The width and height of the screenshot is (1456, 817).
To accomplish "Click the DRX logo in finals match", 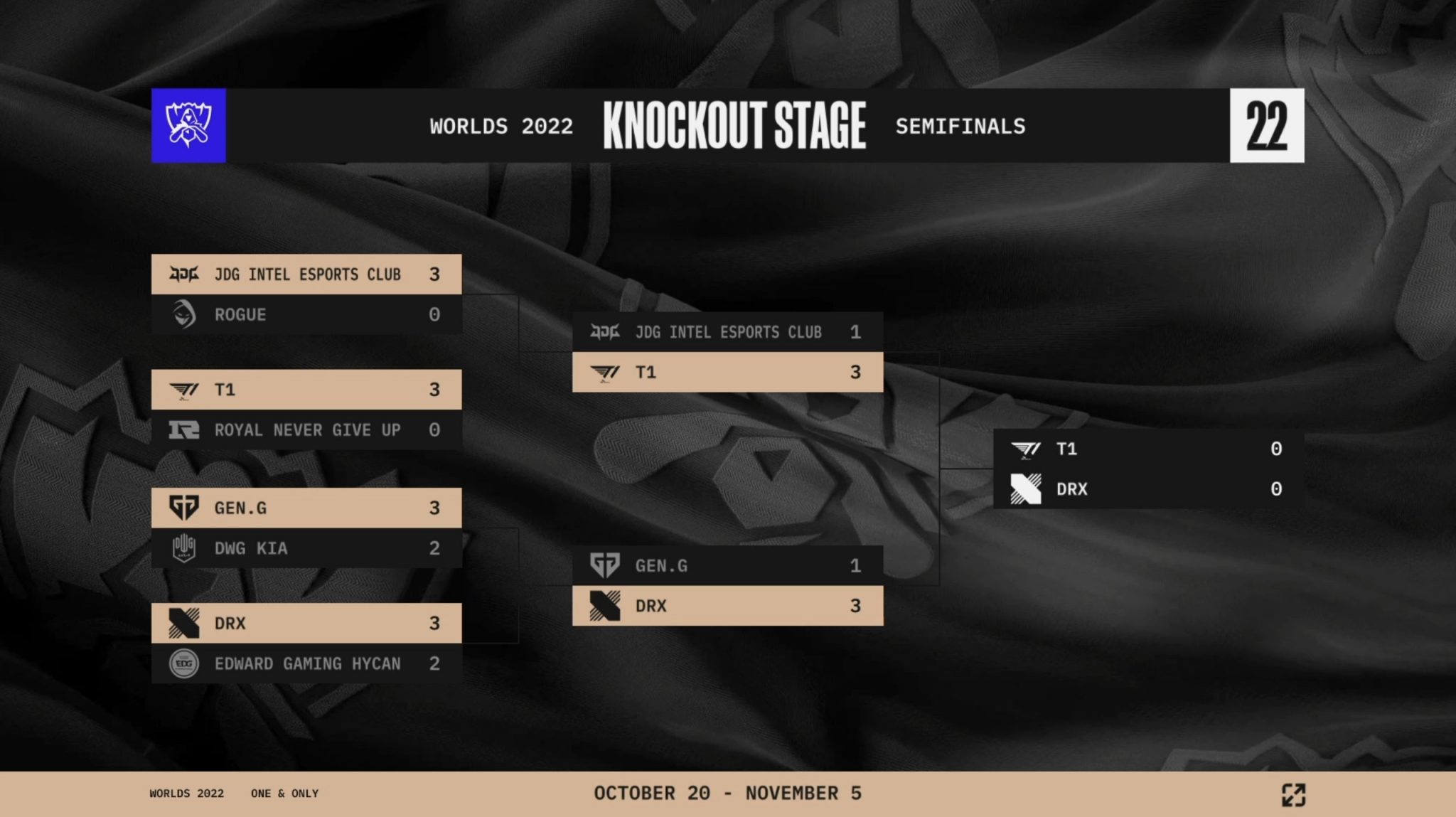I will (x=1025, y=489).
